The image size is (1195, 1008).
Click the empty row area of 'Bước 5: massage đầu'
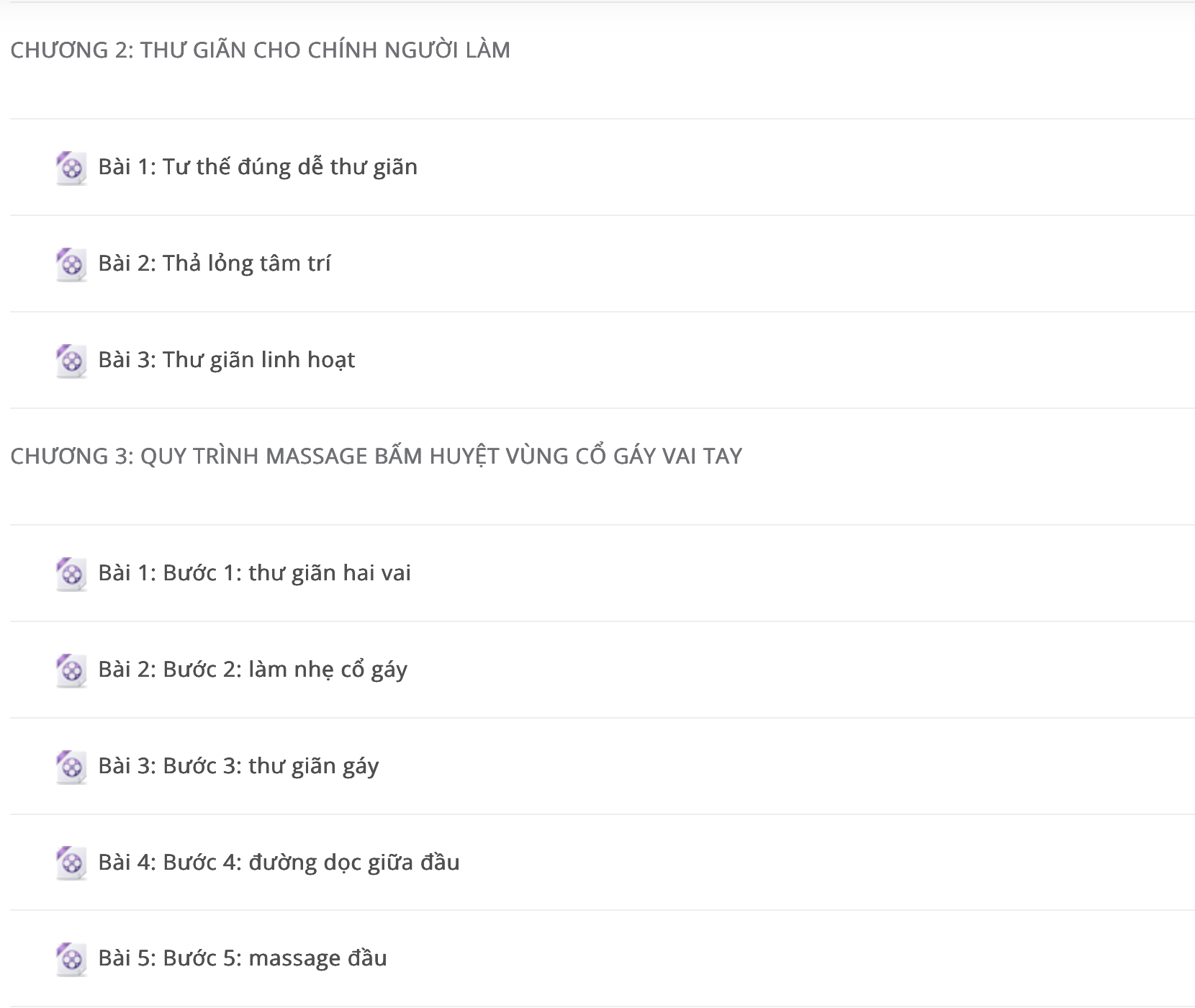792,958
